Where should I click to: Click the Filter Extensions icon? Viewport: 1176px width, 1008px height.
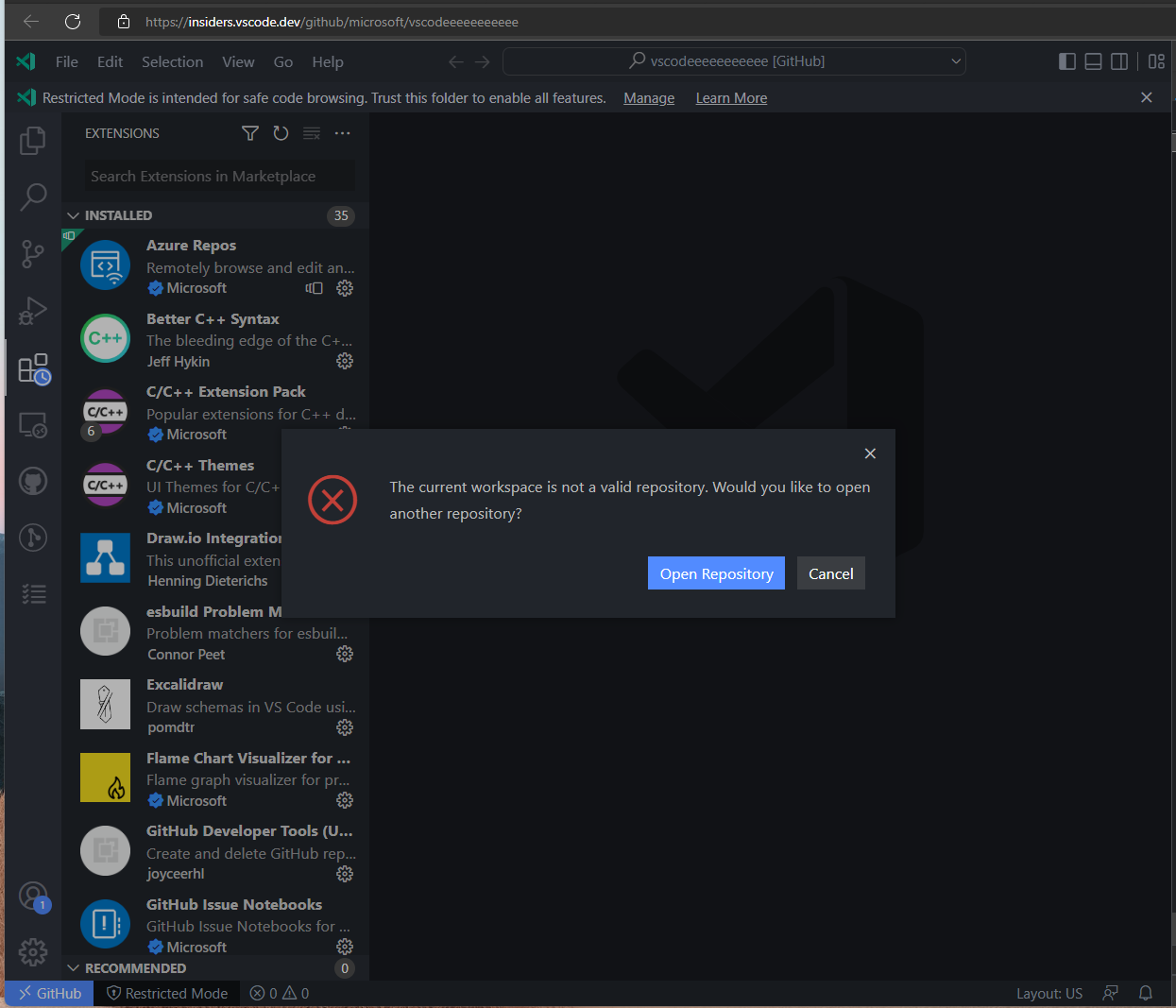[x=249, y=133]
